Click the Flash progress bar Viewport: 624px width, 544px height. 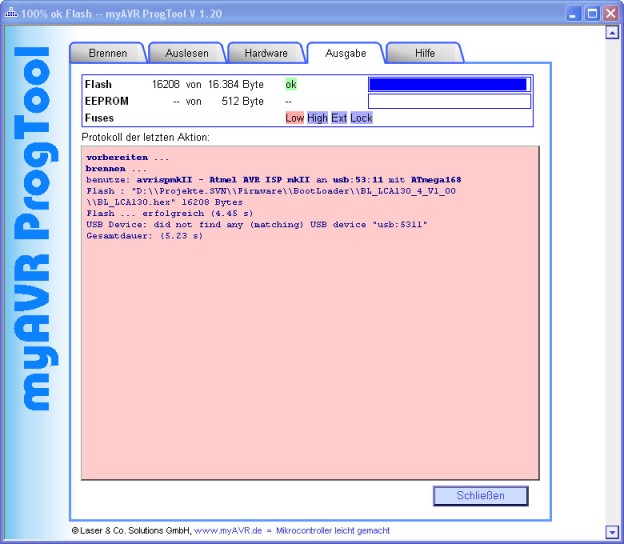tap(449, 84)
